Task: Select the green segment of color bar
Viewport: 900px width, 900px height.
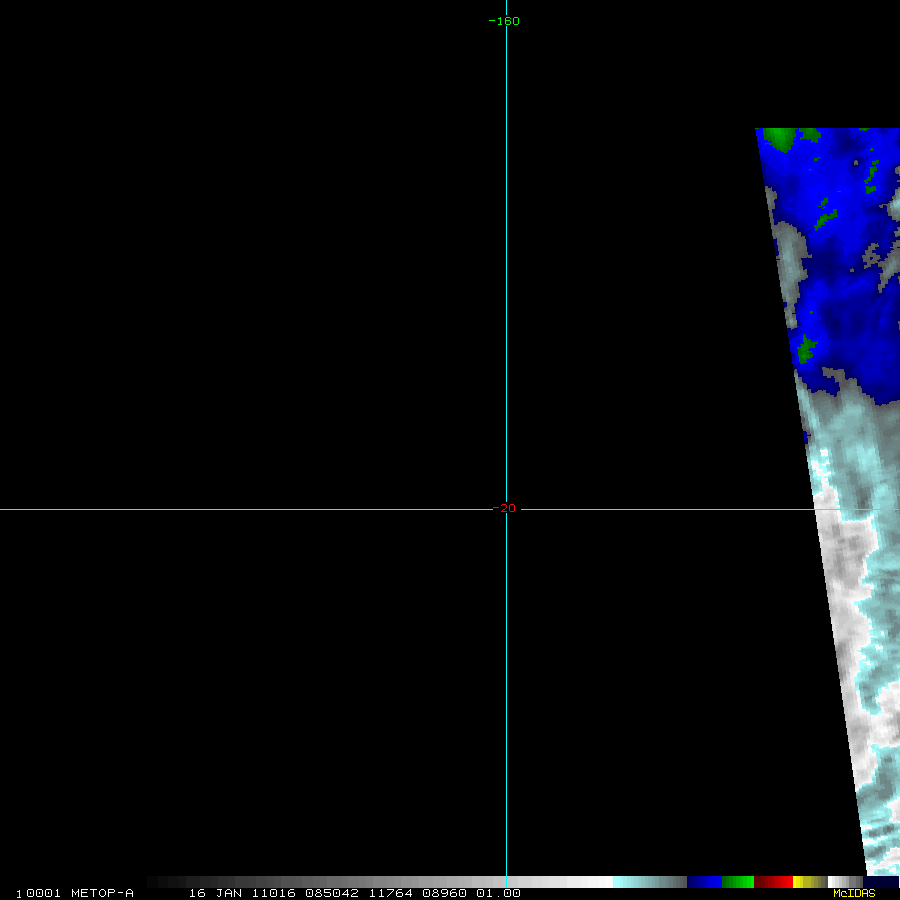Action: coord(737,882)
